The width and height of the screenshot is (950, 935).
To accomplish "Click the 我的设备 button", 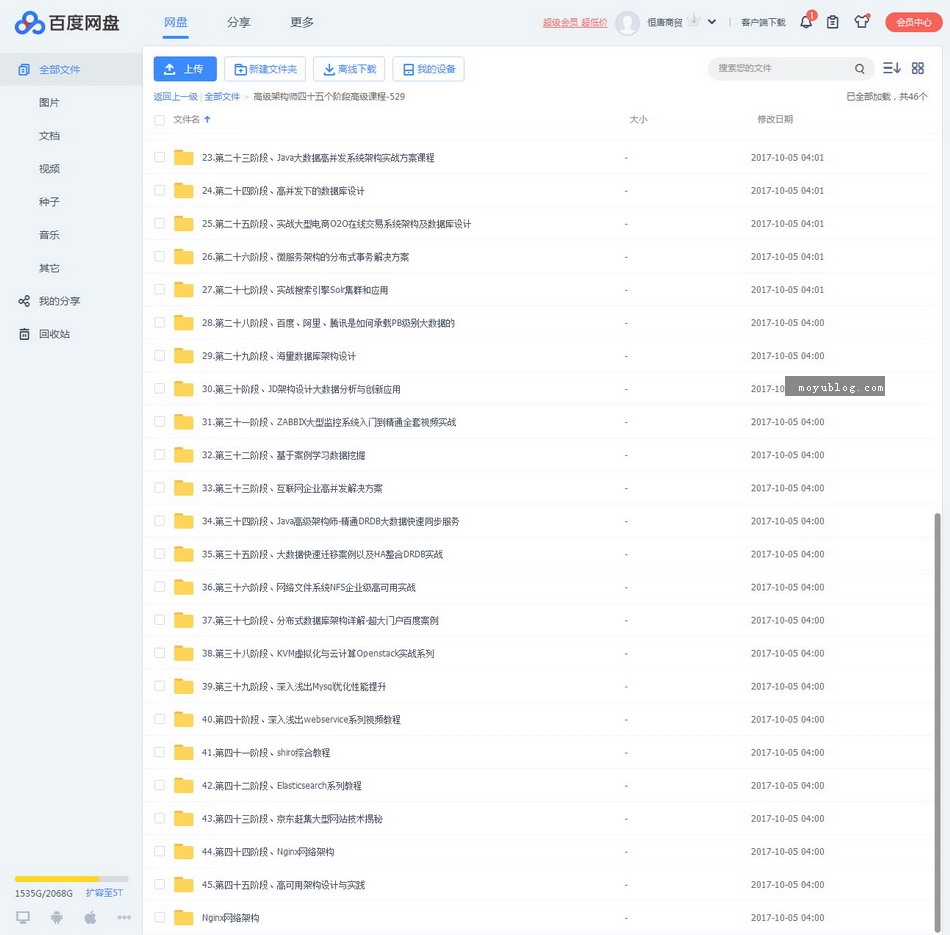I will 428,69.
